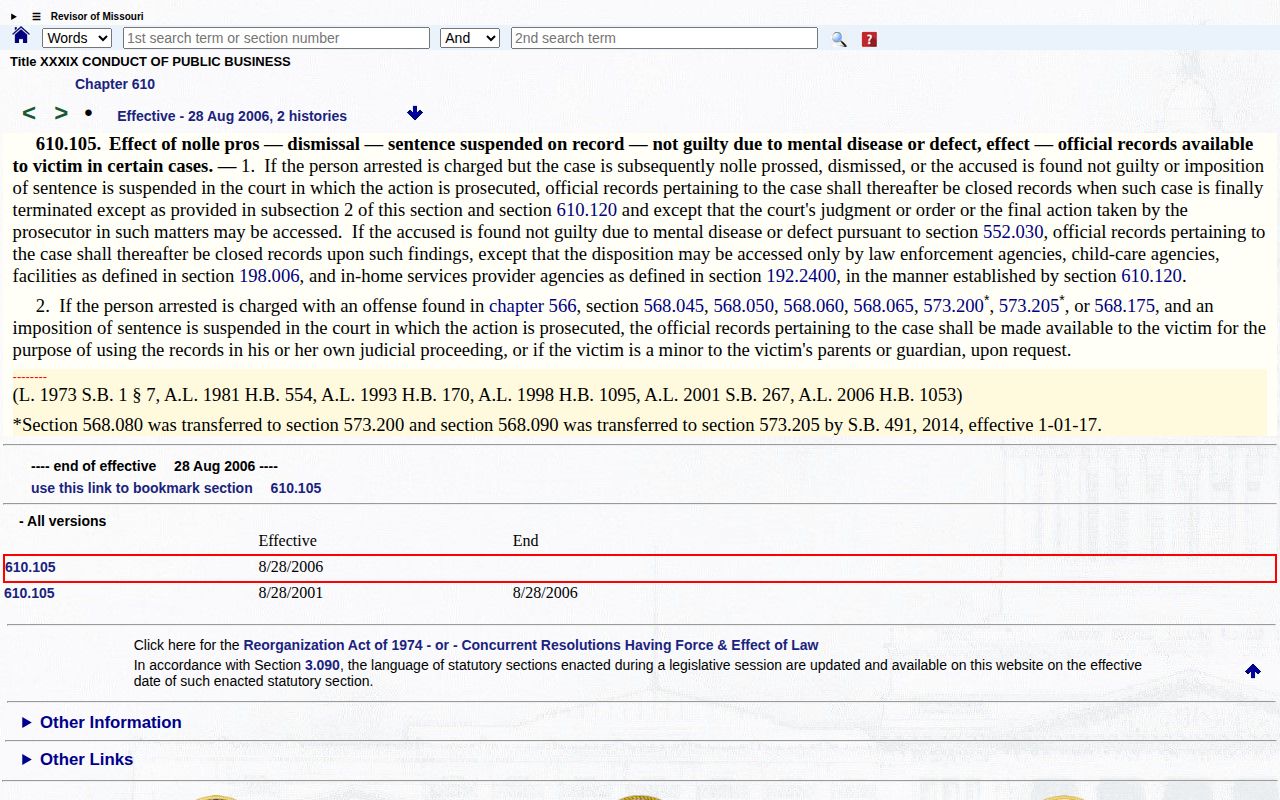Viewport: 1280px width, 800px height.
Task: Open section 573.205 link
Action: [x=1029, y=306]
